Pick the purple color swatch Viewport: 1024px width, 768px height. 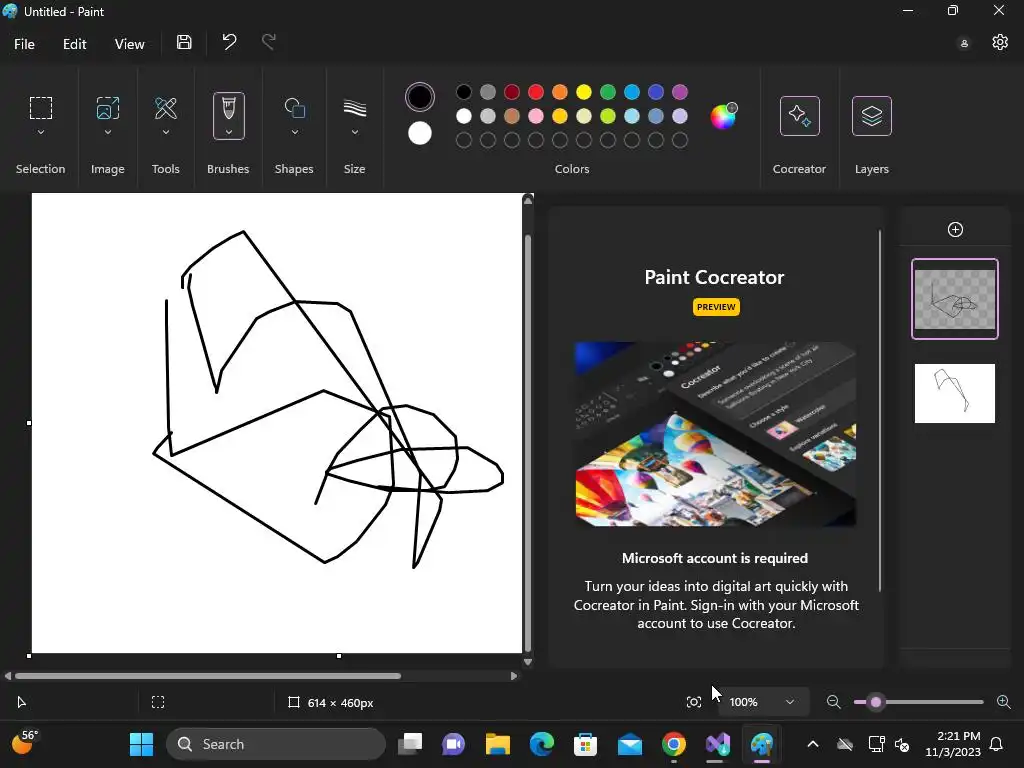click(680, 92)
